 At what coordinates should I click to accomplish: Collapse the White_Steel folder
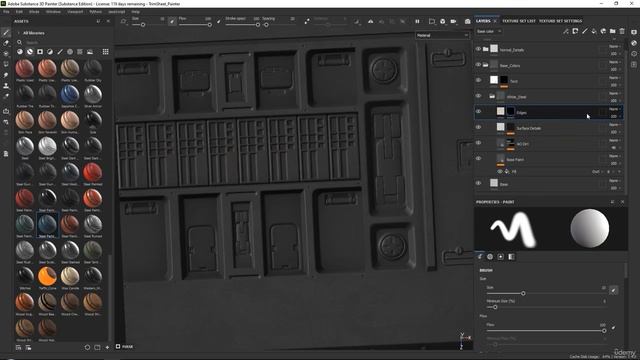click(x=492, y=96)
